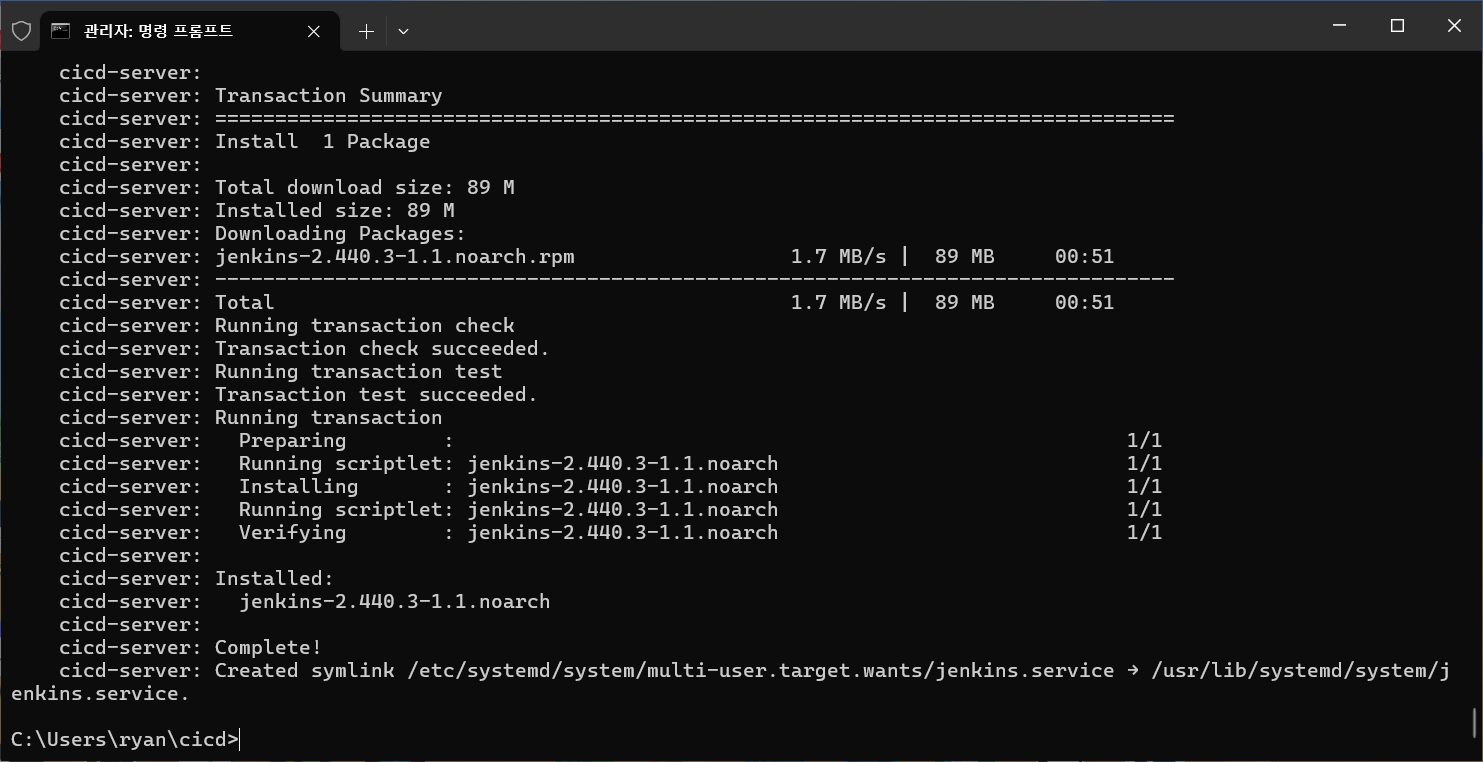Click the 'Installing' jenkins line

point(699,487)
